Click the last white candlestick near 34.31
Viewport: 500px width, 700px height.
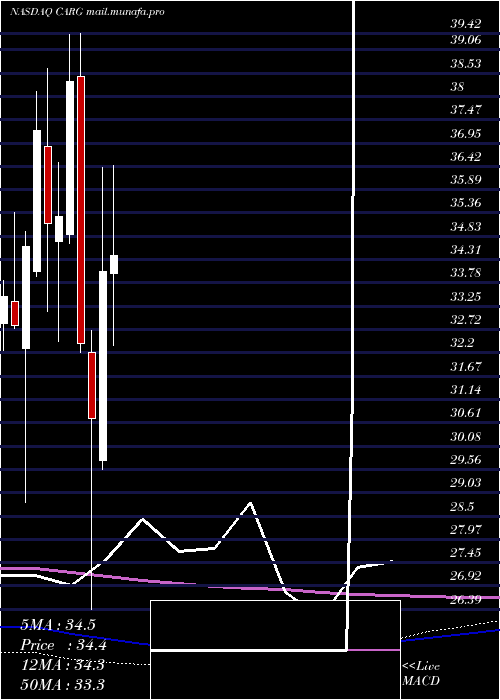[x=114, y=264]
